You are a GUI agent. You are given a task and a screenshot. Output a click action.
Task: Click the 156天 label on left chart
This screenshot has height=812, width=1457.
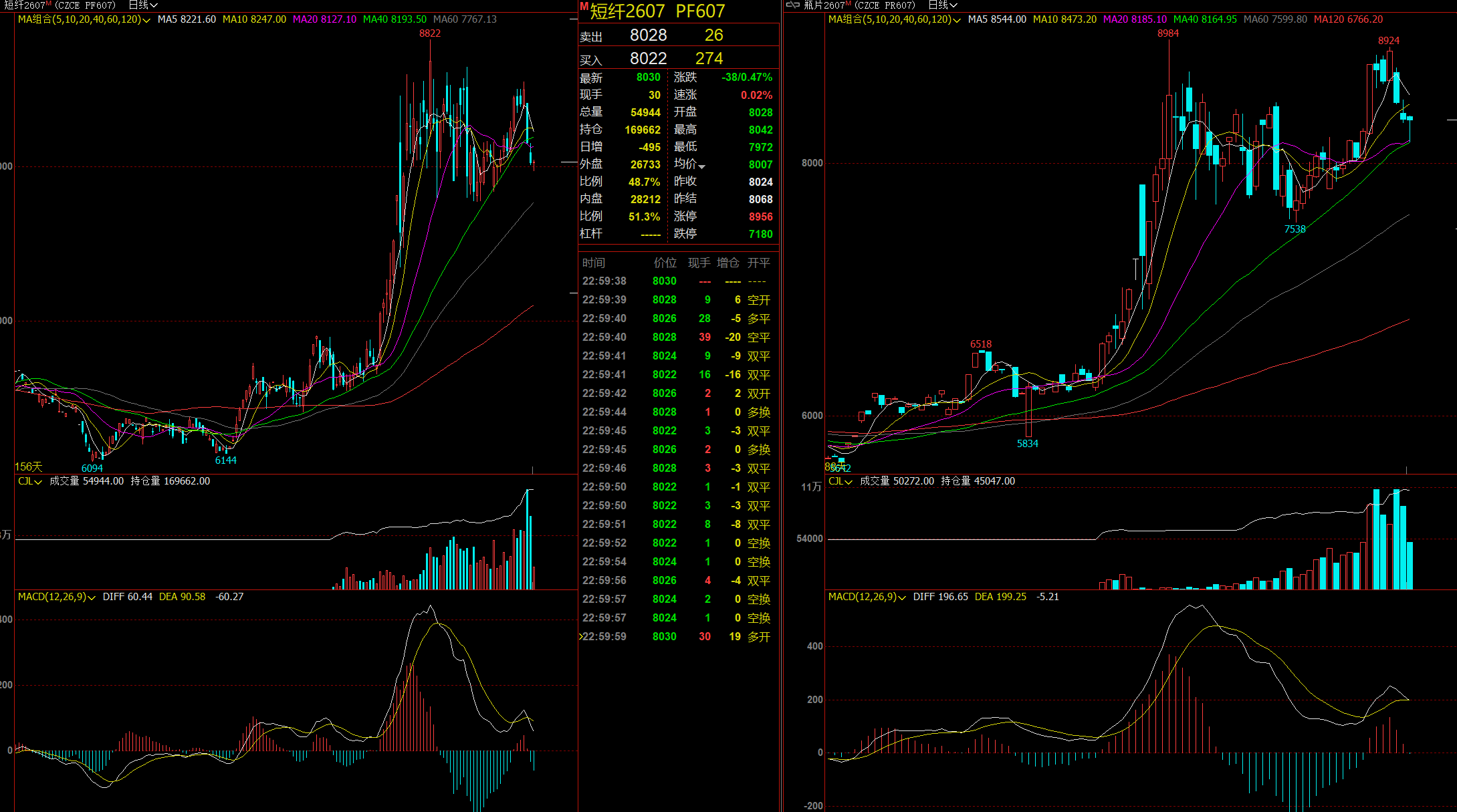(x=29, y=466)
